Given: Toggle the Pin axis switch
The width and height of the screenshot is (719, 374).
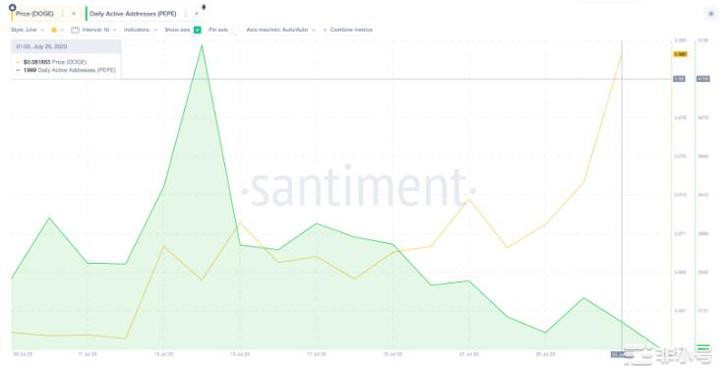Looking at the screenshot, I should pos(236,30).
